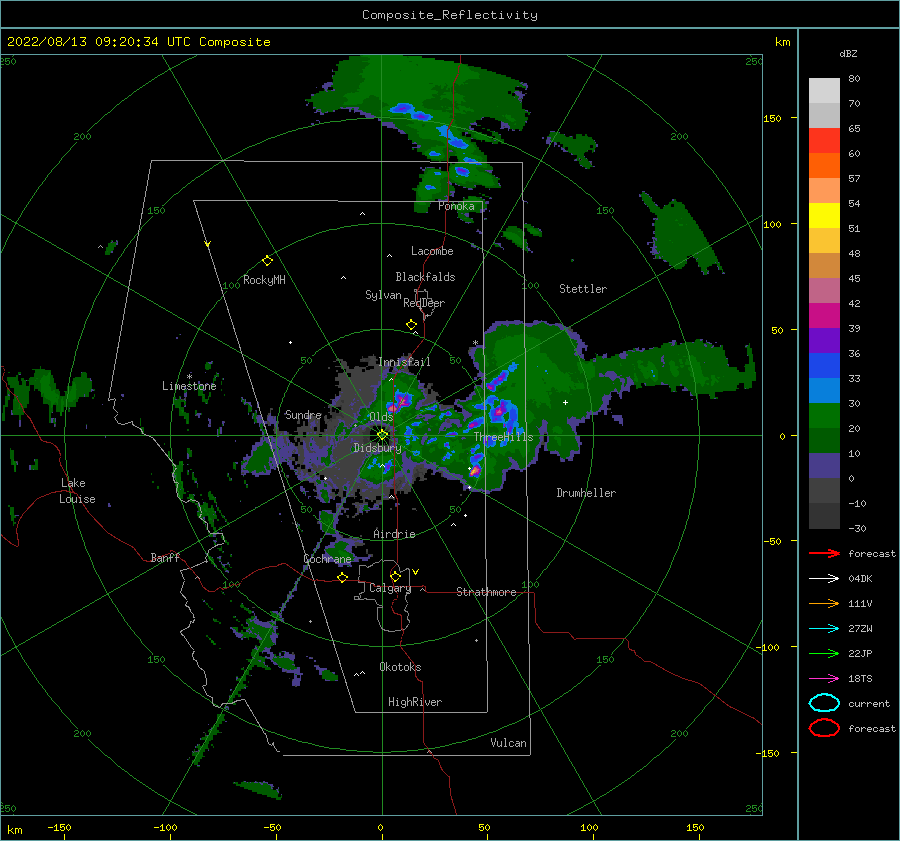This screenshot has width=900, height=841.
Task: Click the Limestone label
Action: click(189, 386)
